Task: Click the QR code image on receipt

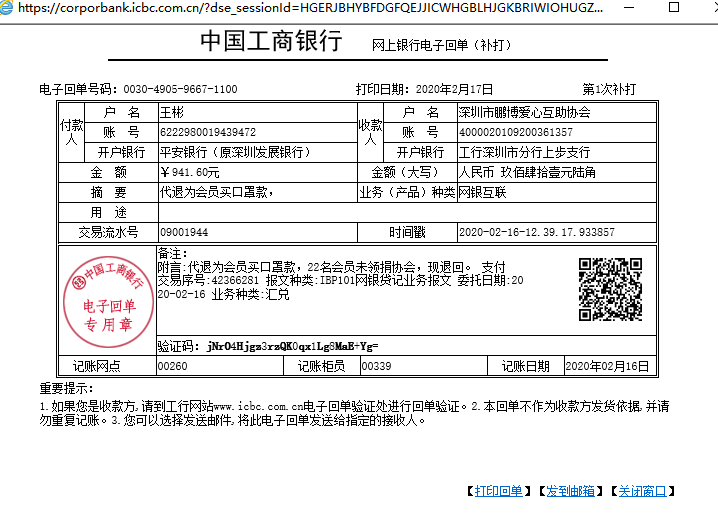Action: point(610,289)
